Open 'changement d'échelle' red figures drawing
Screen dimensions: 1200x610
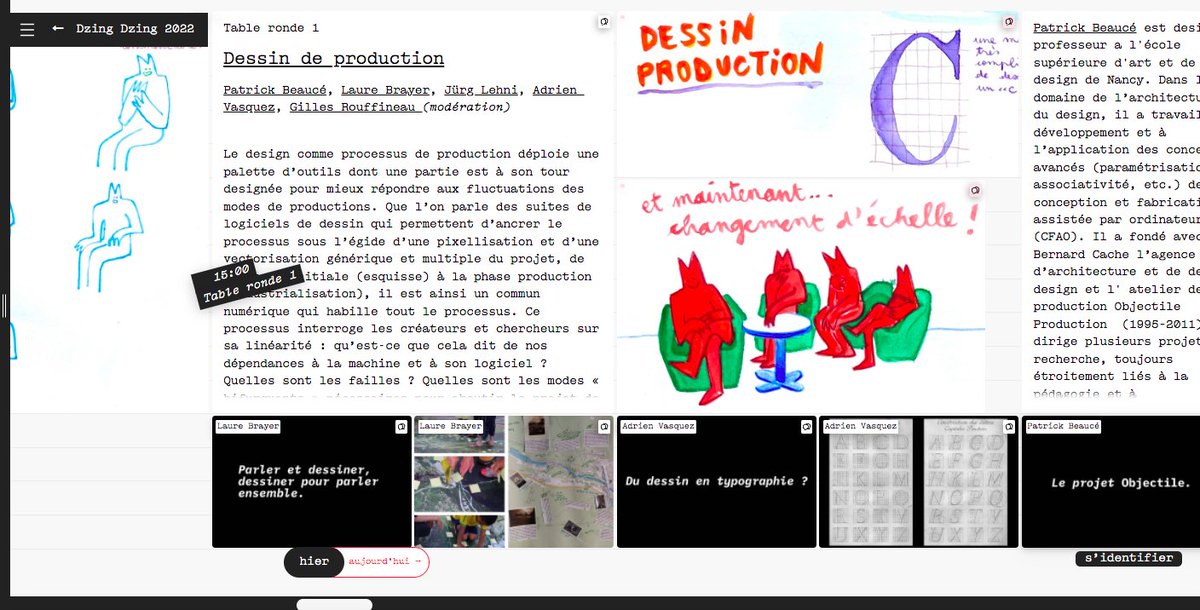pyautogui.click(x=801, y=296)
